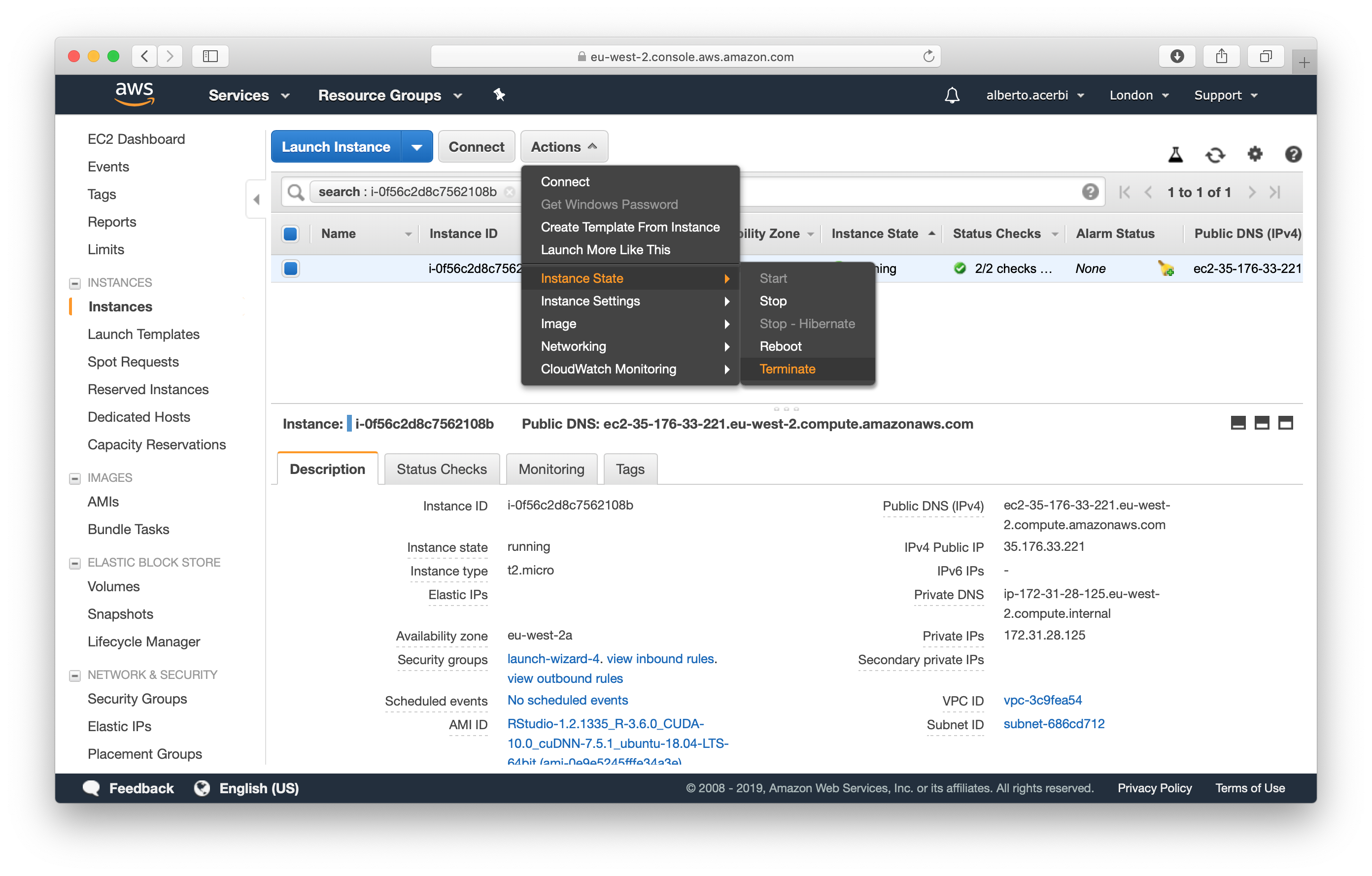1372x876 pixels.
Task: Open Volumes in sidebar
Action: click(113, 587)
